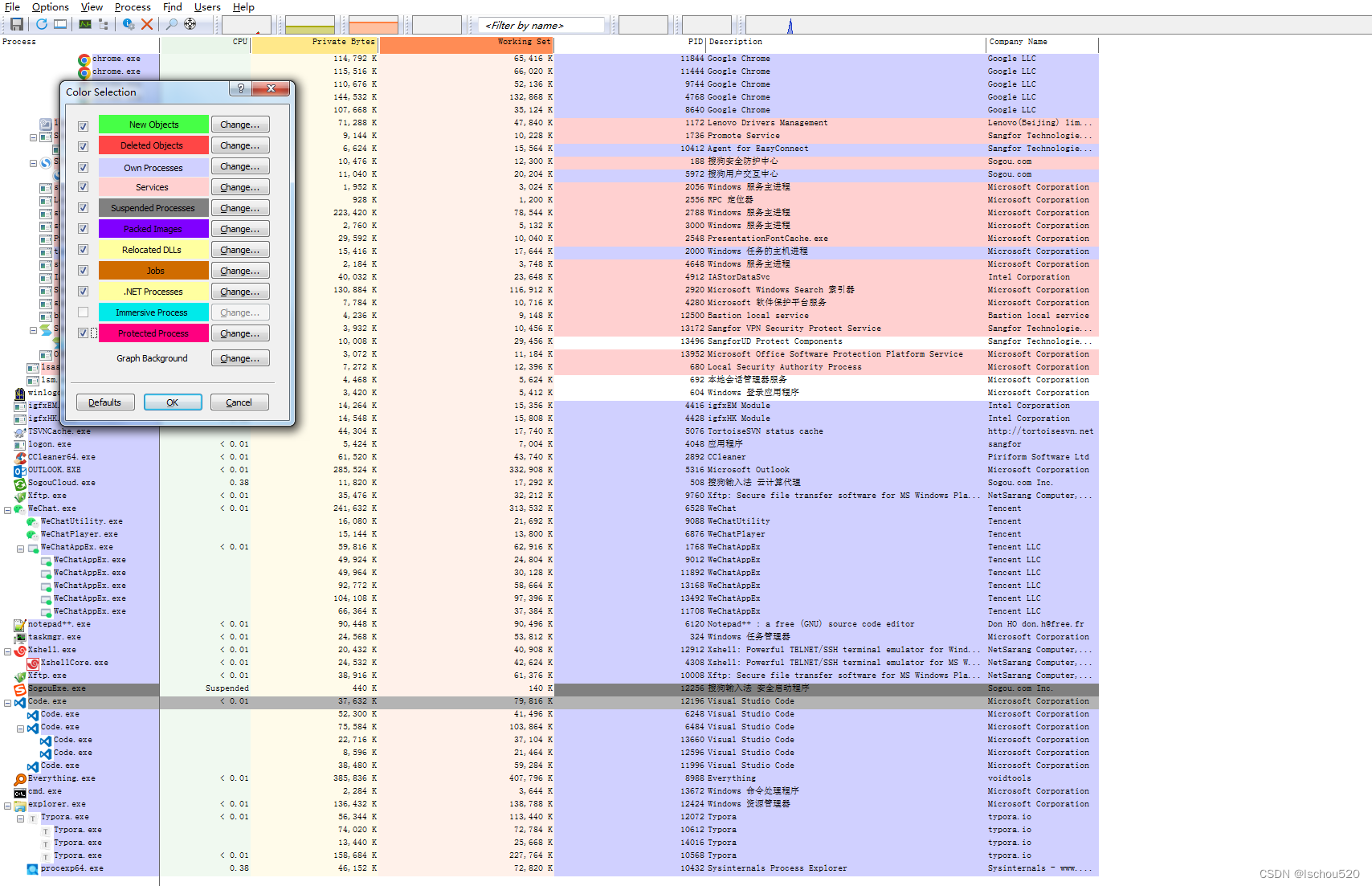Collapse the parent WeChatAppEx.exe tree node
Screen dimensions: 1372x886
[20, 549]
